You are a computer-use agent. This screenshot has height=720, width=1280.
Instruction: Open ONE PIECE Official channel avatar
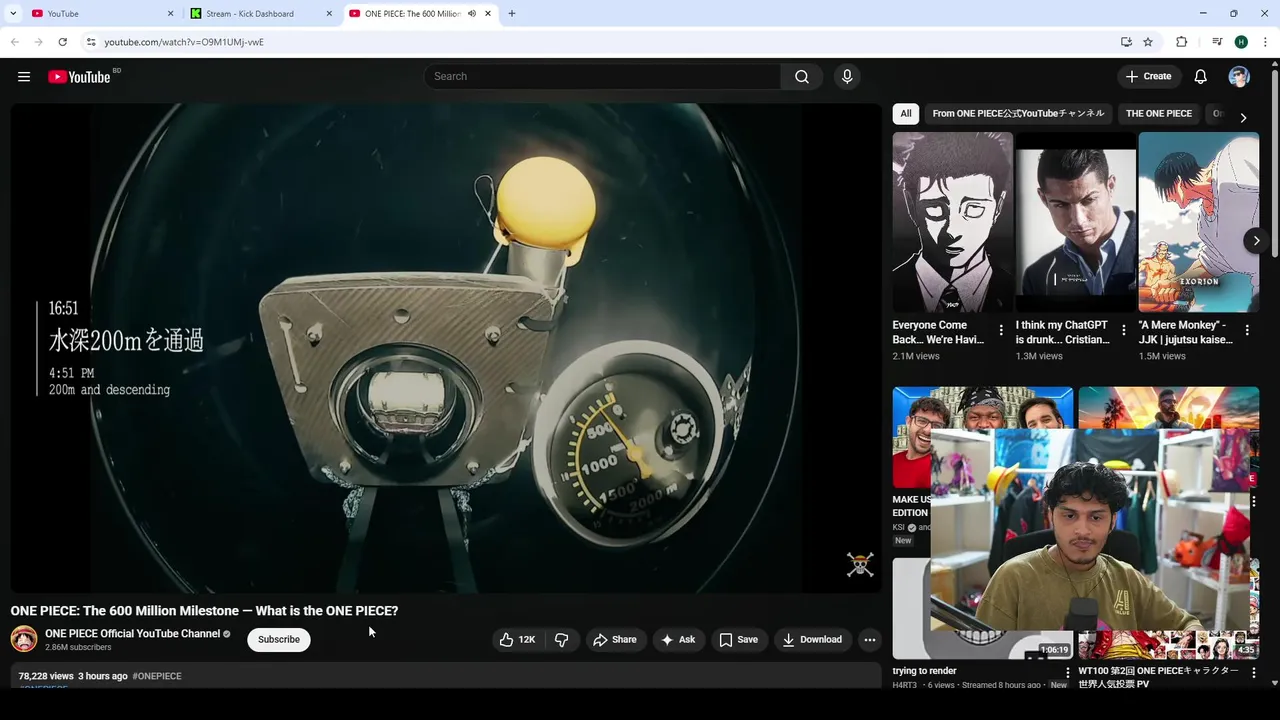24,639
